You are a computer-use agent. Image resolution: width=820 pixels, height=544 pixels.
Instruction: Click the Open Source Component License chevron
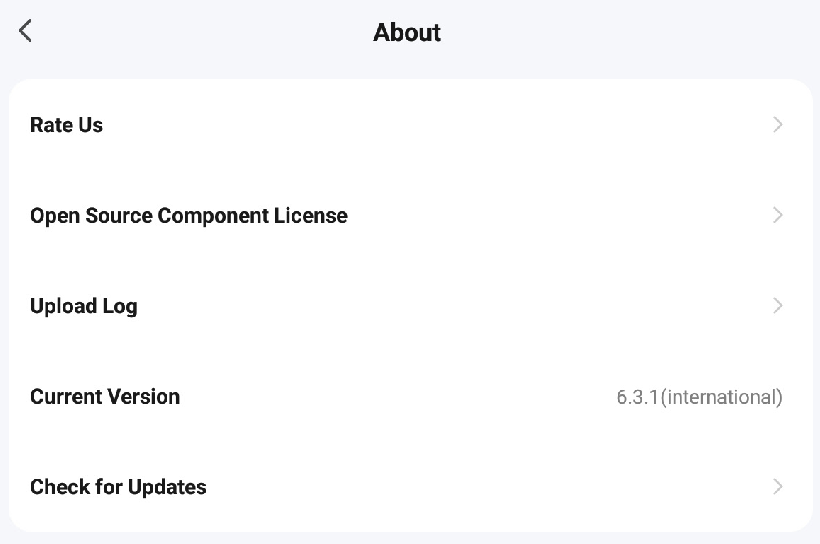click(x=778, y=215)
